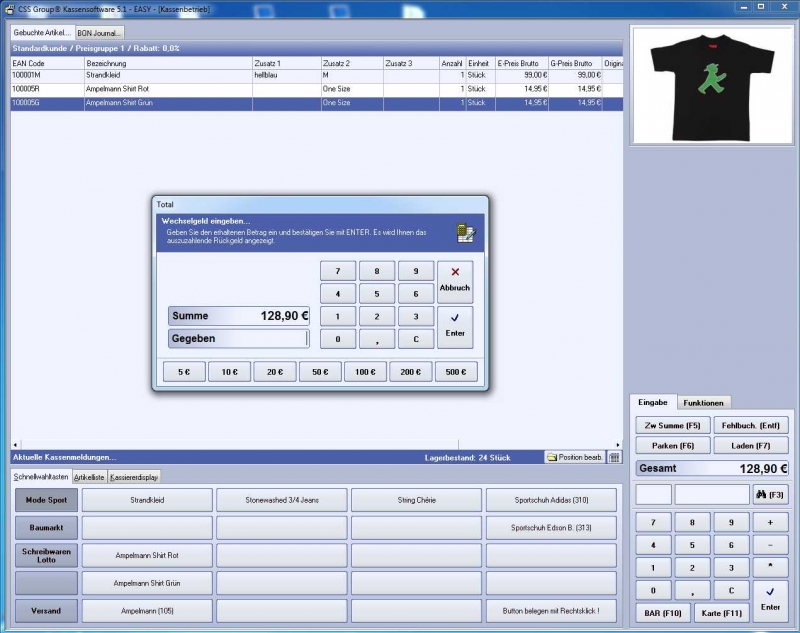Select the 200 € quick cash button

pos(411,372)
